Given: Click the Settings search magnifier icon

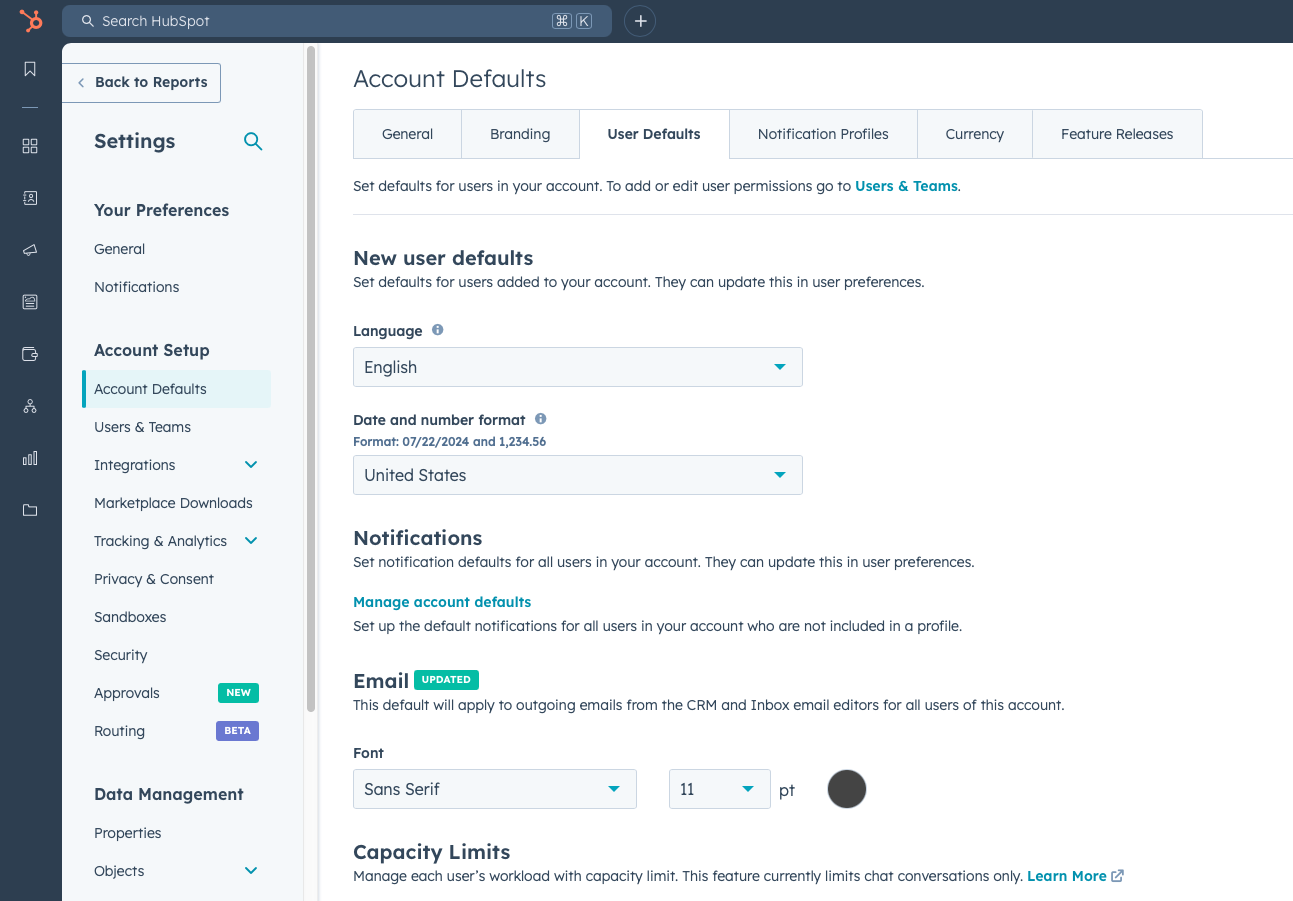Looking at the screenshot, I should (253, 141).
